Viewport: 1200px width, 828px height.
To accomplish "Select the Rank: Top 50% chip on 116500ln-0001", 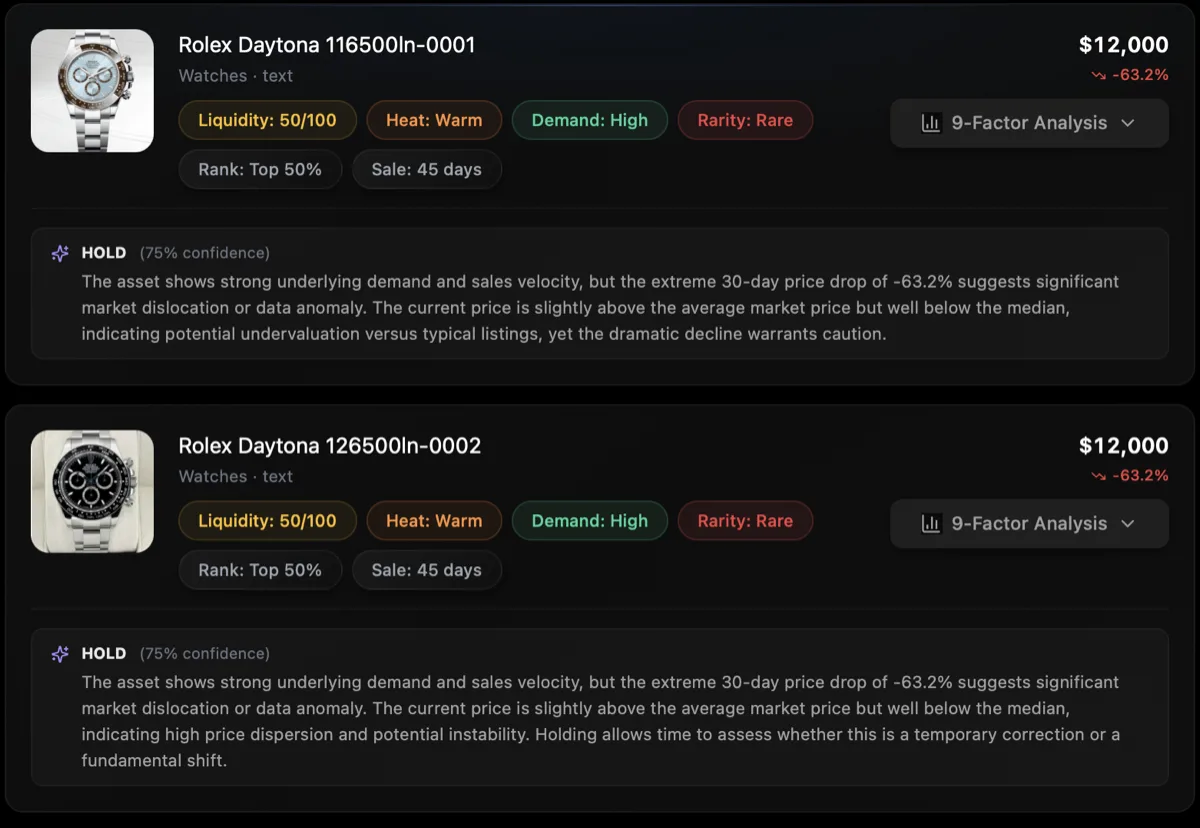I will coord(260,169).
